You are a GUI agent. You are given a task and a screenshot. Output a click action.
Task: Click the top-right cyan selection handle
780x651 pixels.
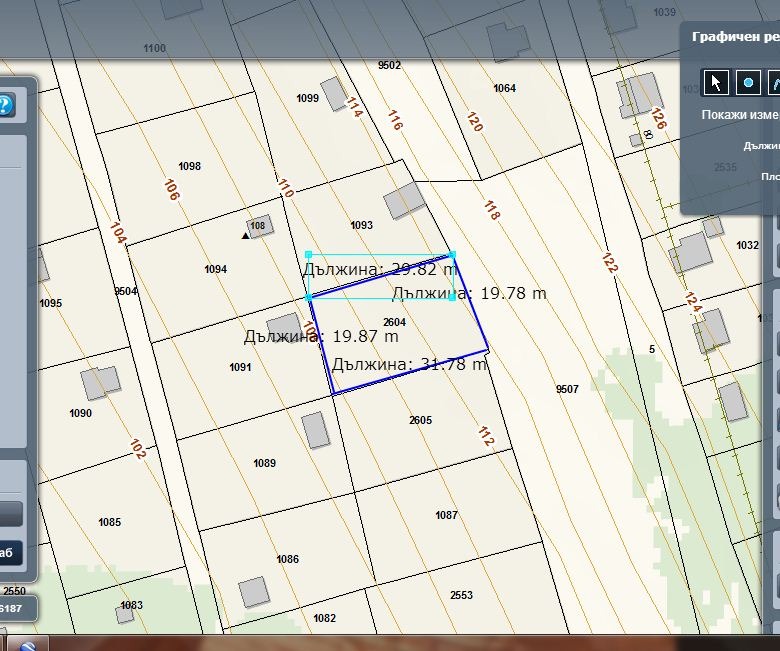[x=452, y=255]
